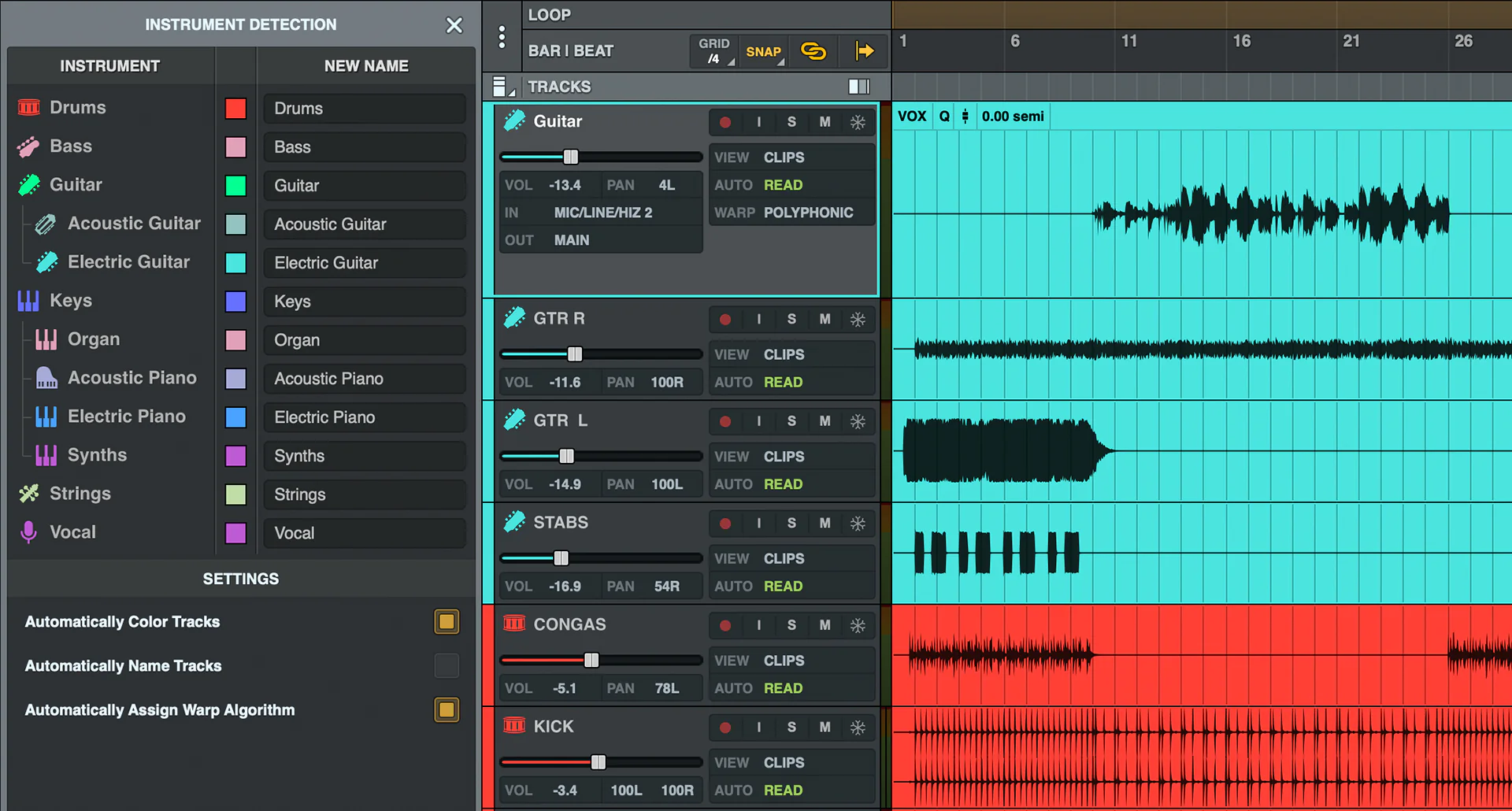
Task: Open the three-dot options menu
Action: 502,37
